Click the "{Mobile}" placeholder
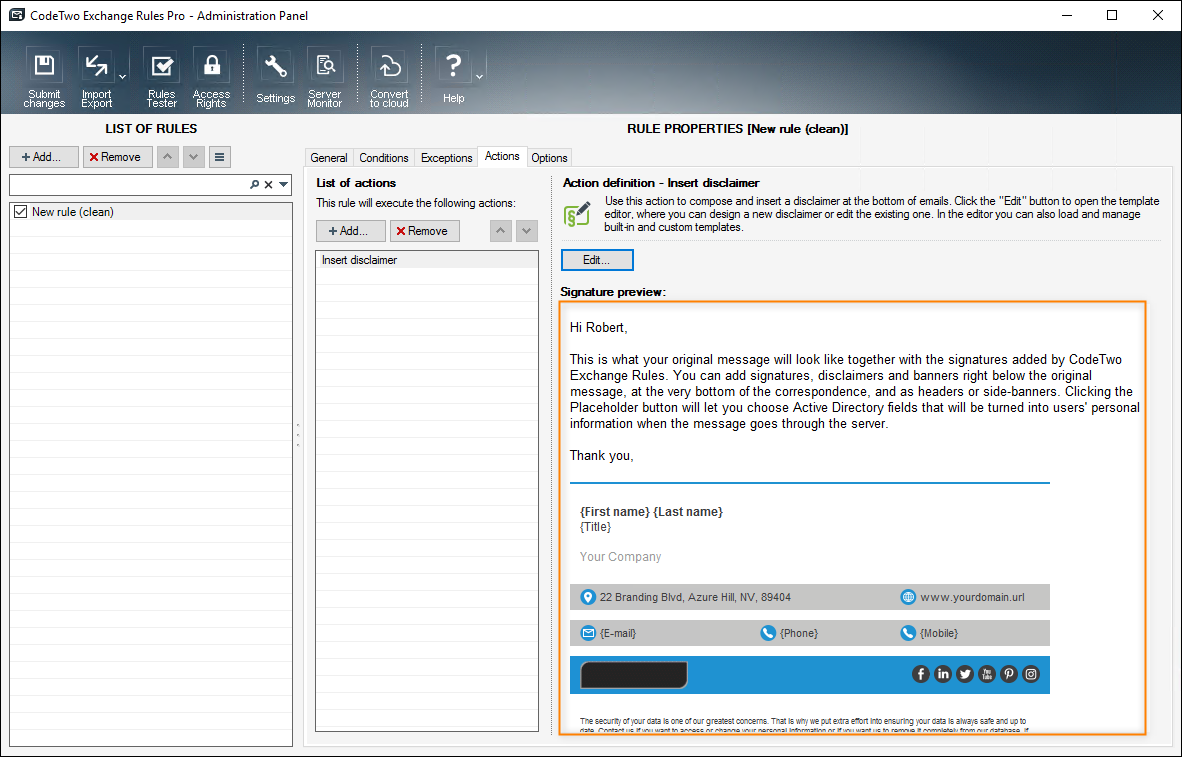 pos(939,633)
